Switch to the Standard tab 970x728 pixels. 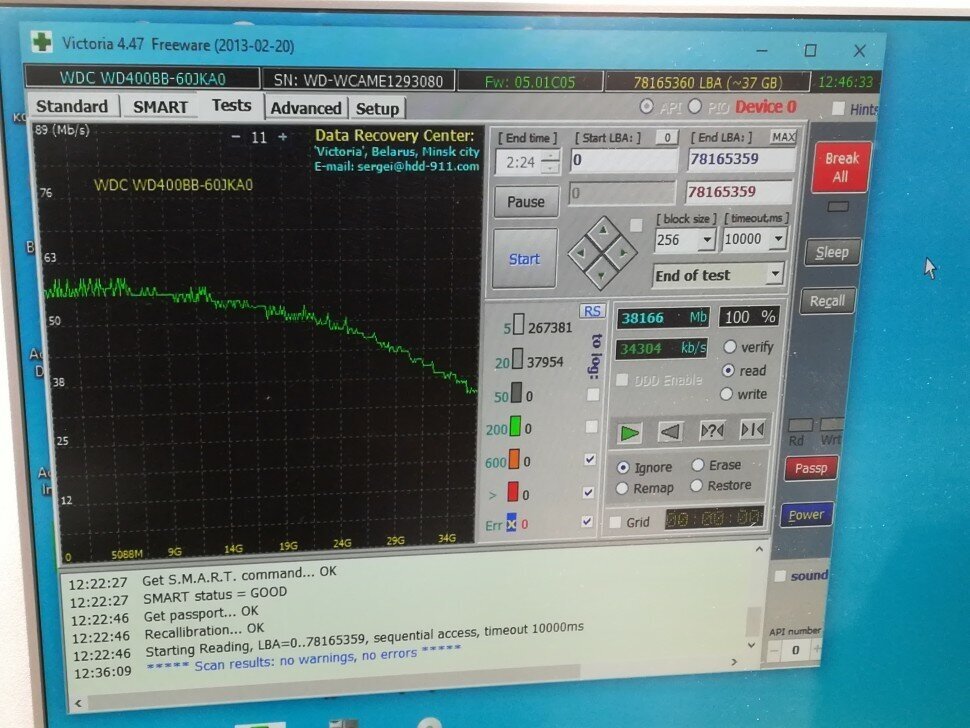click(x=72, y=106)
